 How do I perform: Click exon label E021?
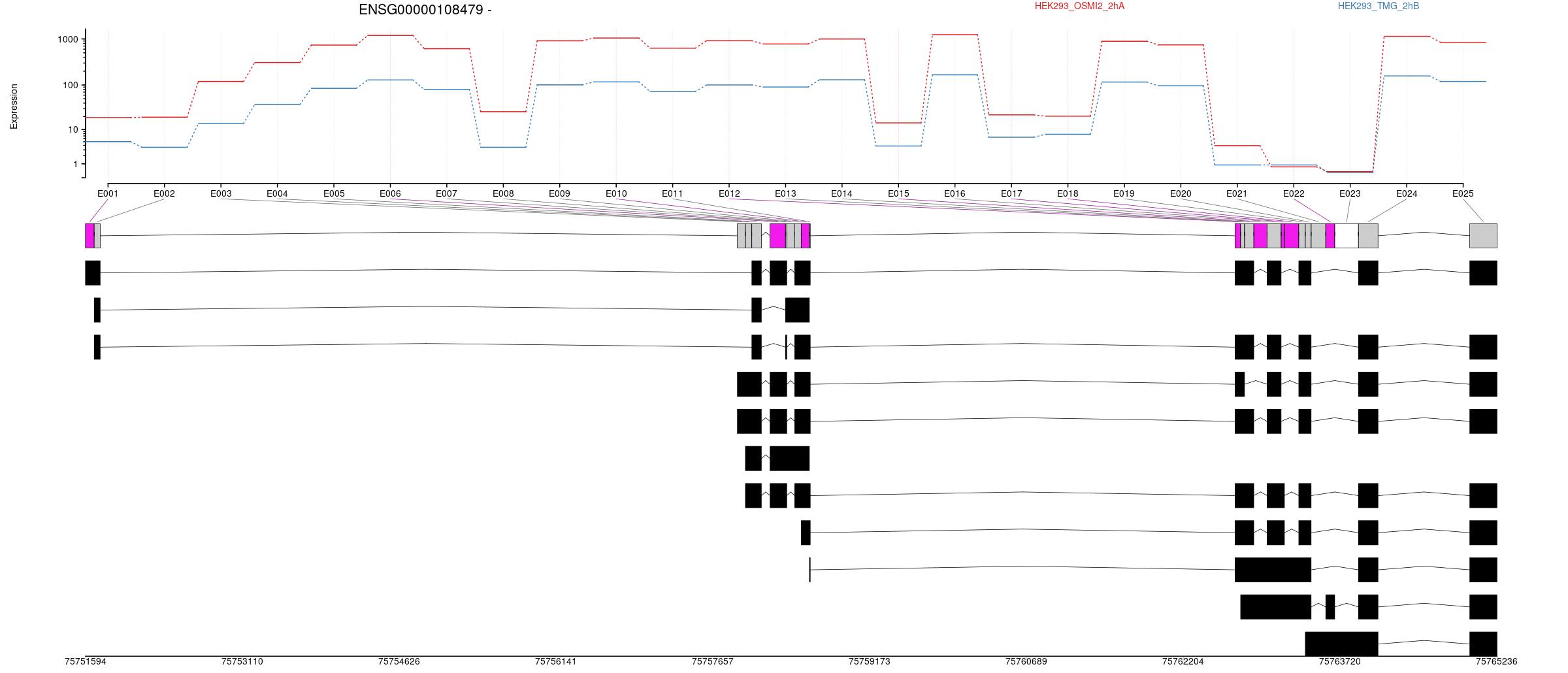1237,193
